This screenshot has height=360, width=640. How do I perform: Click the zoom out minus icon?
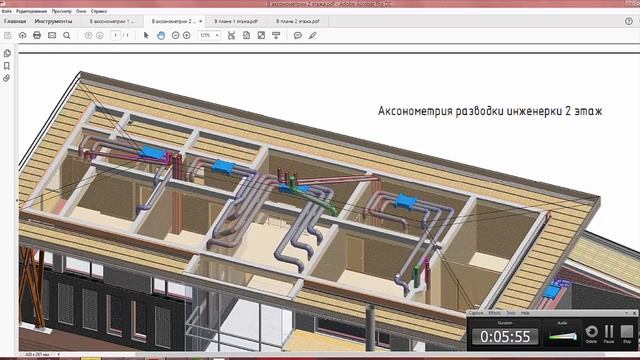(175, 36)
